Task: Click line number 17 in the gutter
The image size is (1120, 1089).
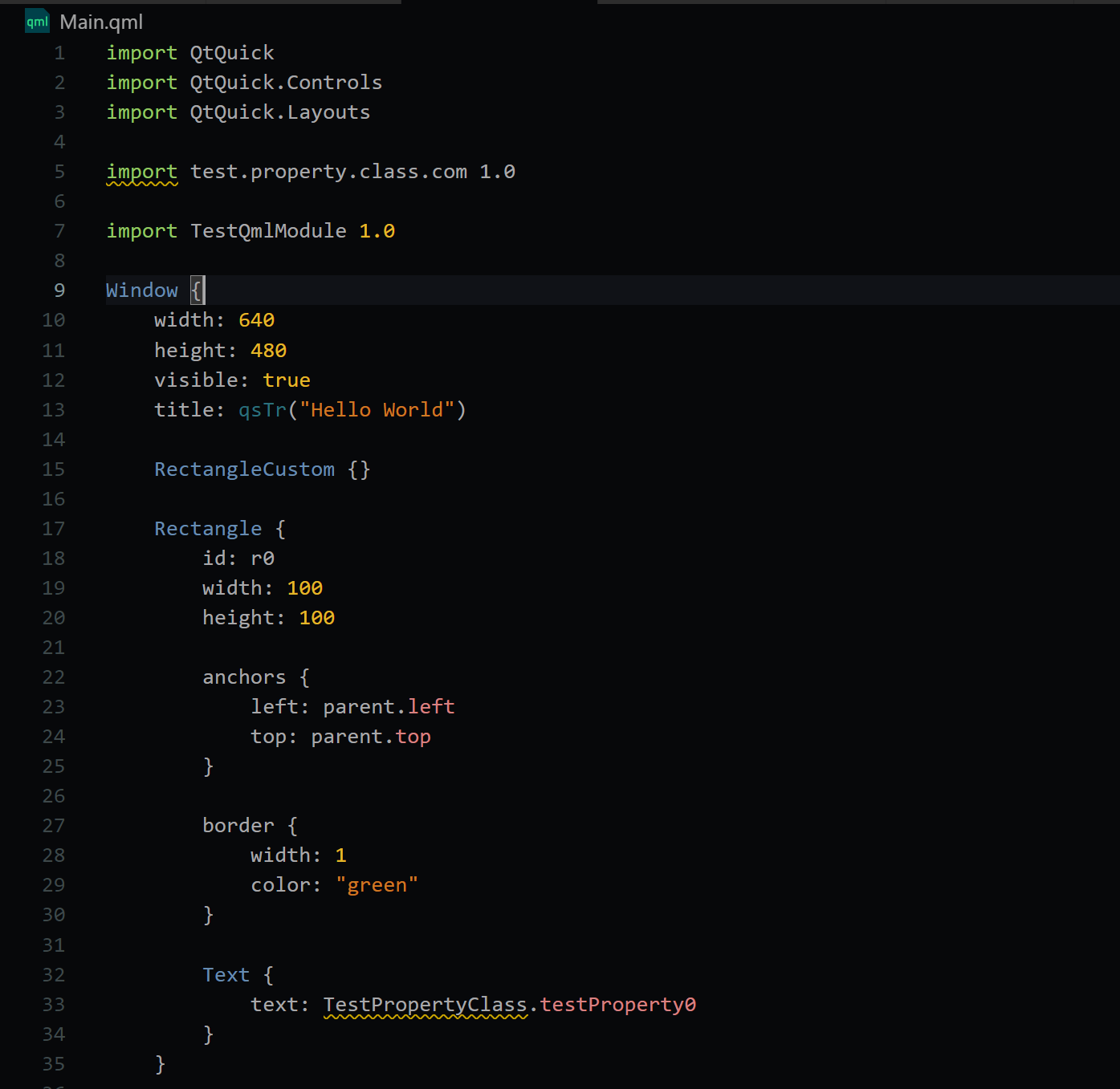Action: point(54,529)
